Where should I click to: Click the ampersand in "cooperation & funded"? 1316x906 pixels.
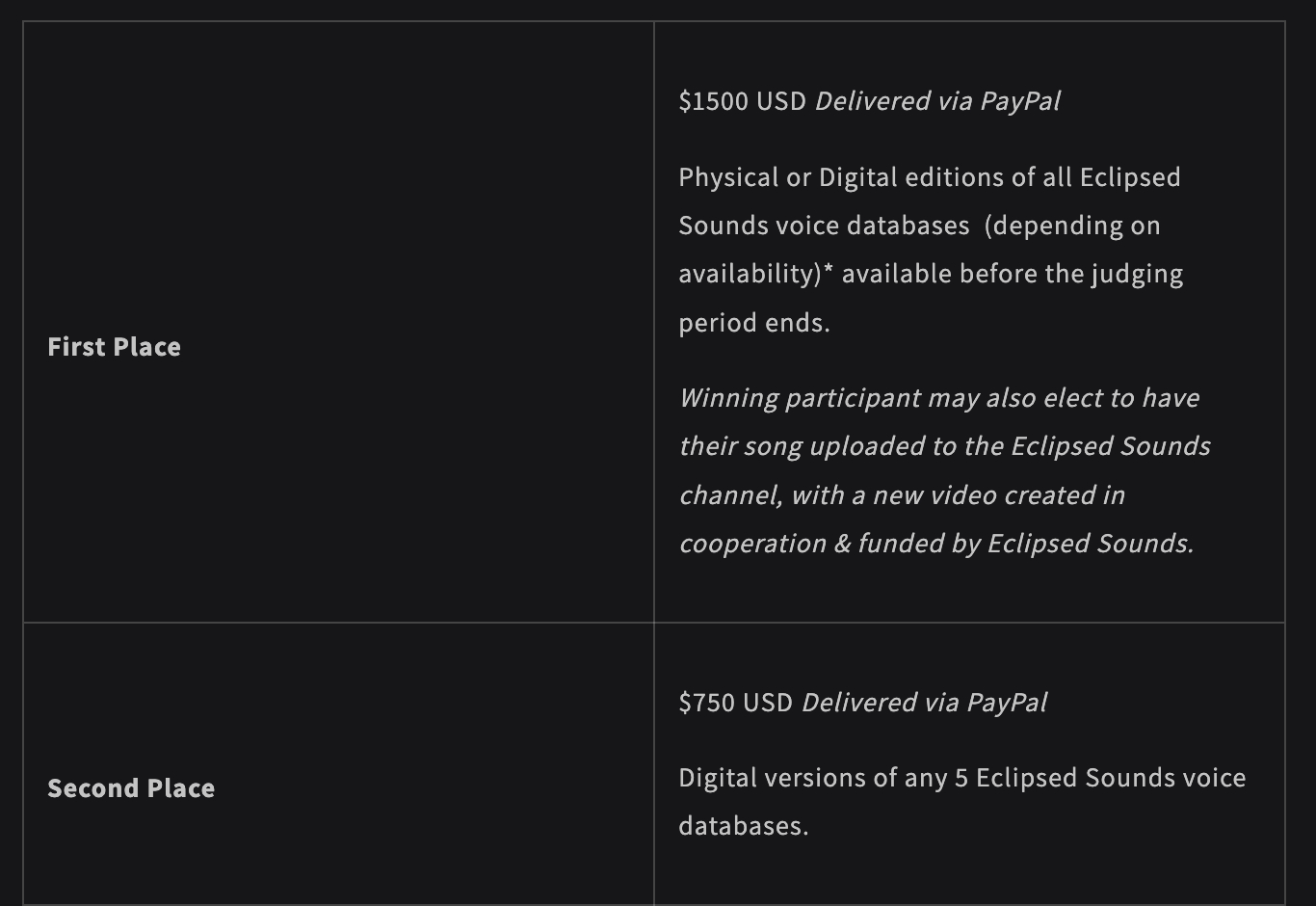pos(842,544)
